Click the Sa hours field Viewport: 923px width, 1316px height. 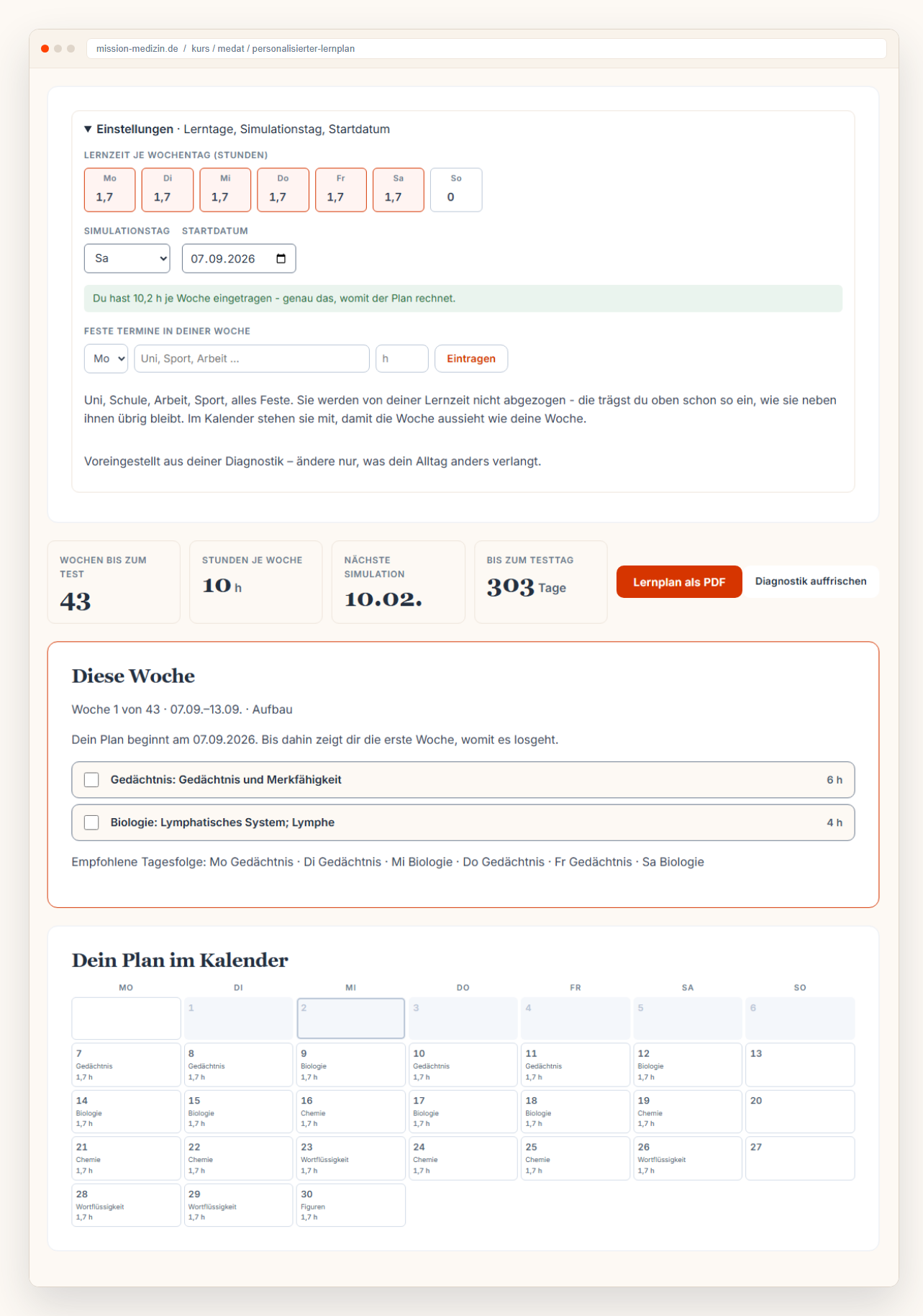399,190
